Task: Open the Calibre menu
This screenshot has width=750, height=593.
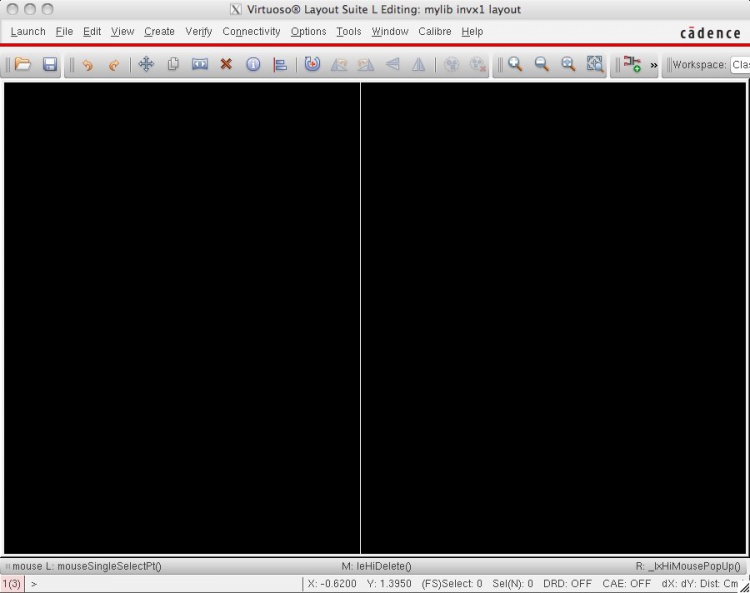Action: pos(434,32)
